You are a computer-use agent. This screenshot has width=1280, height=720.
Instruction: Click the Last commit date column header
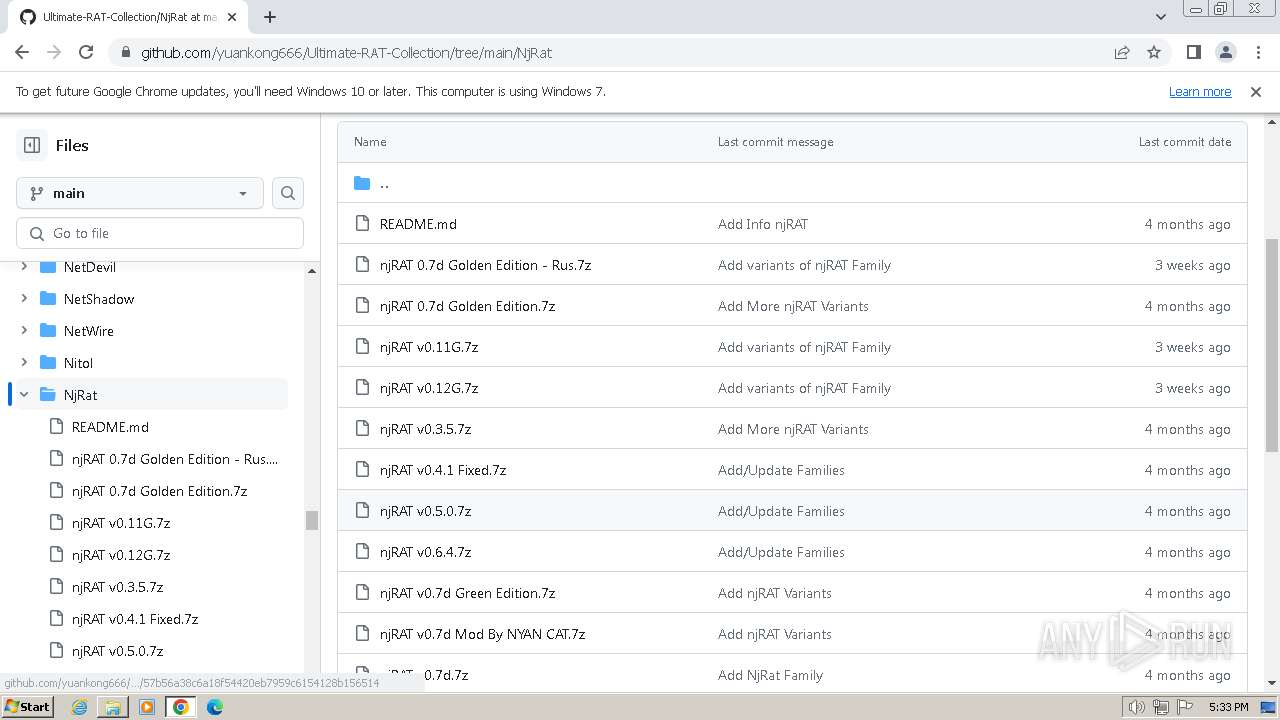pos(1185,142)
